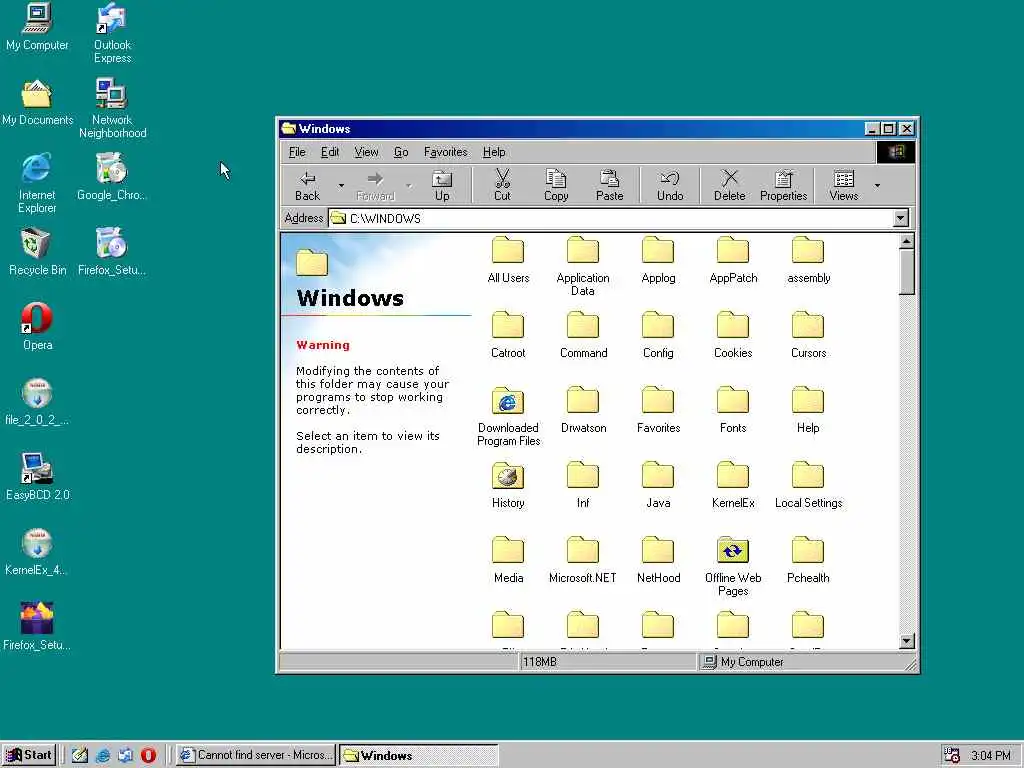The height and width of the screenshot is (768, 1024).
Task: Click the vertical scrollbar thumb
Action: [x=906, y=272]
